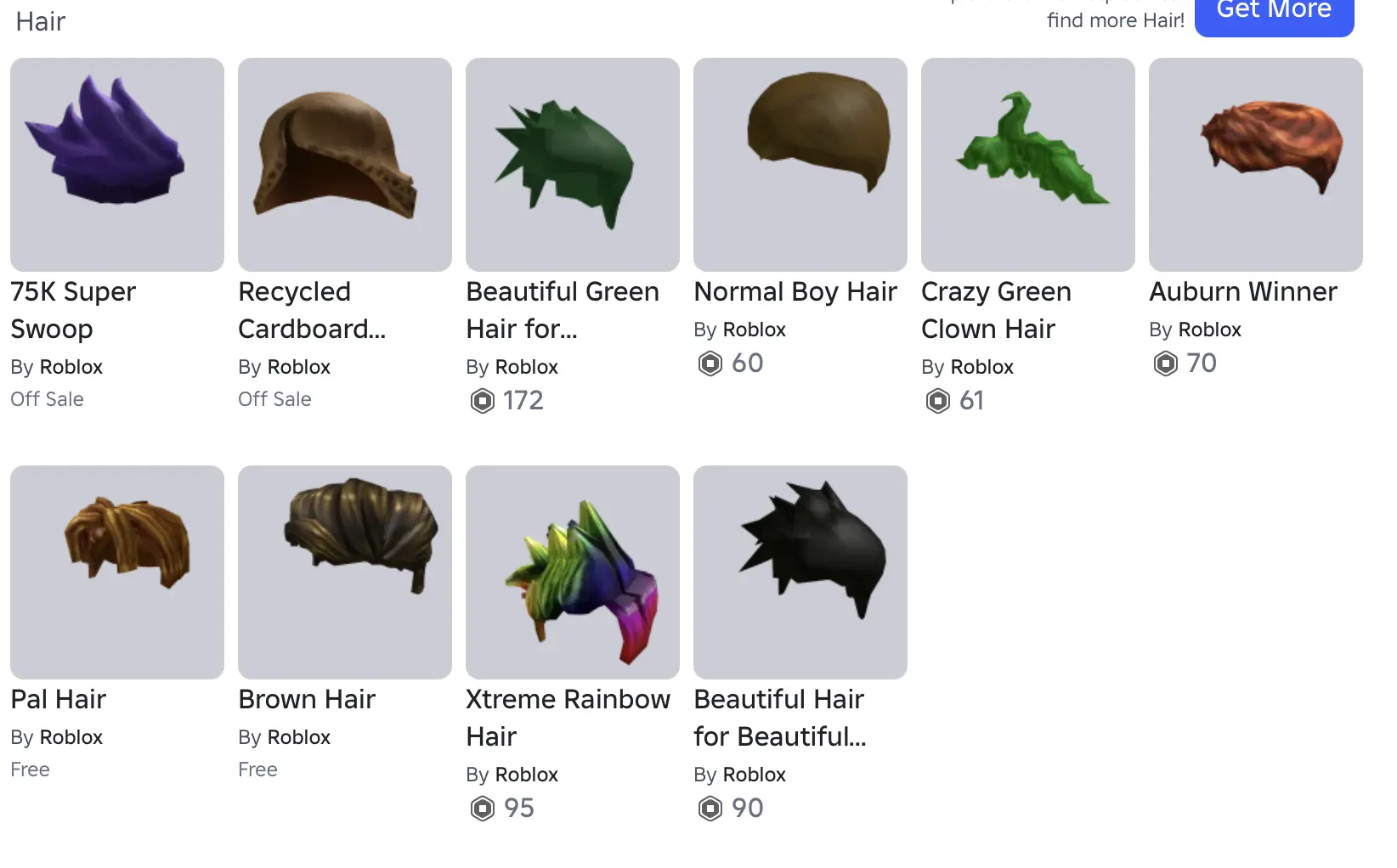The image size is (1397, 868).
Task: Click the Pal Hair thumbnail
Action: 117,572
